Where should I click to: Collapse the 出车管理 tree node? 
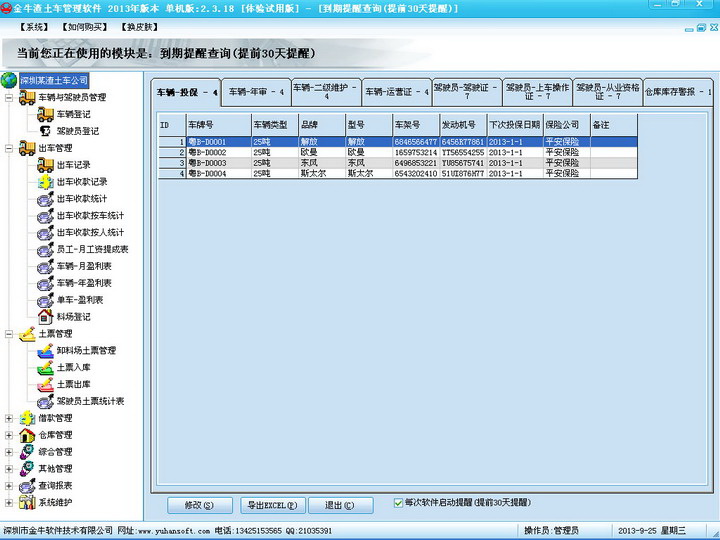click(9, 148)
